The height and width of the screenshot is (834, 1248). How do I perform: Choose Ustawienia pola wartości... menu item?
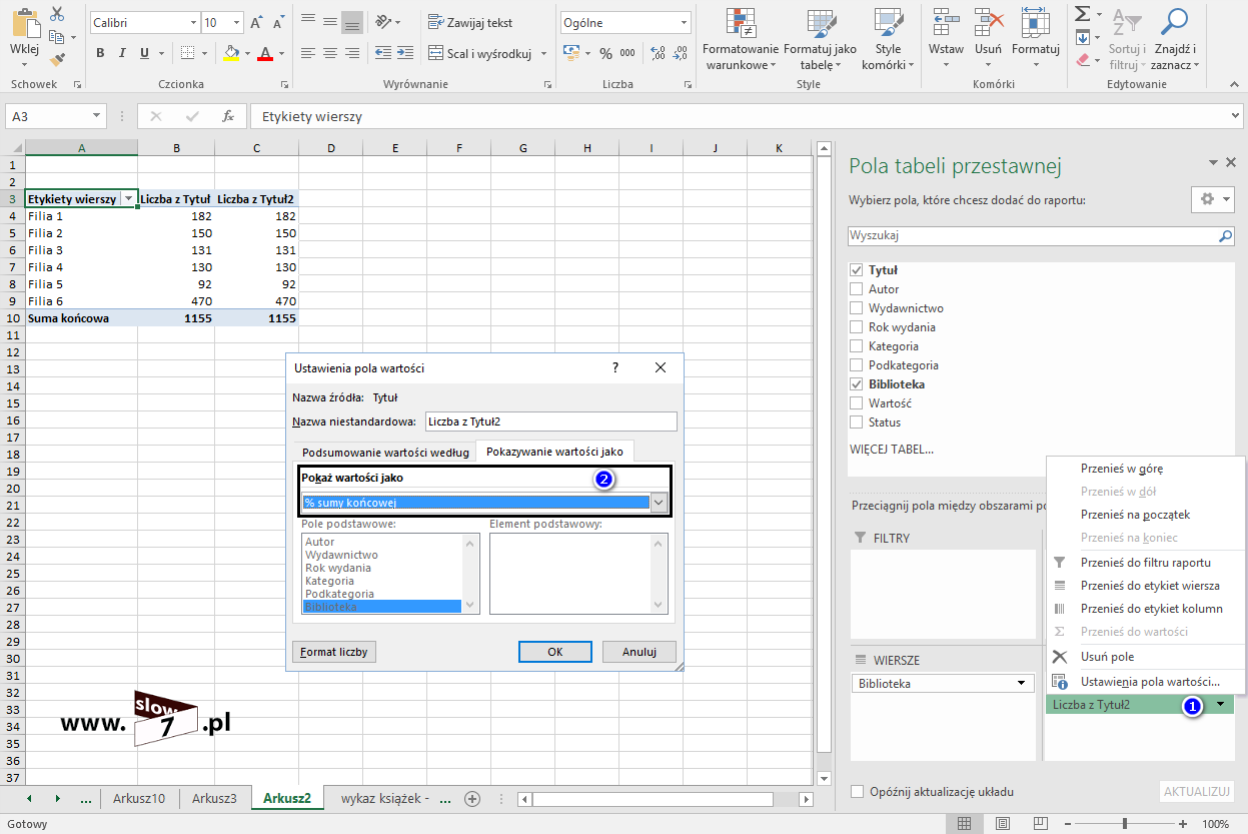pos(1146,681)
